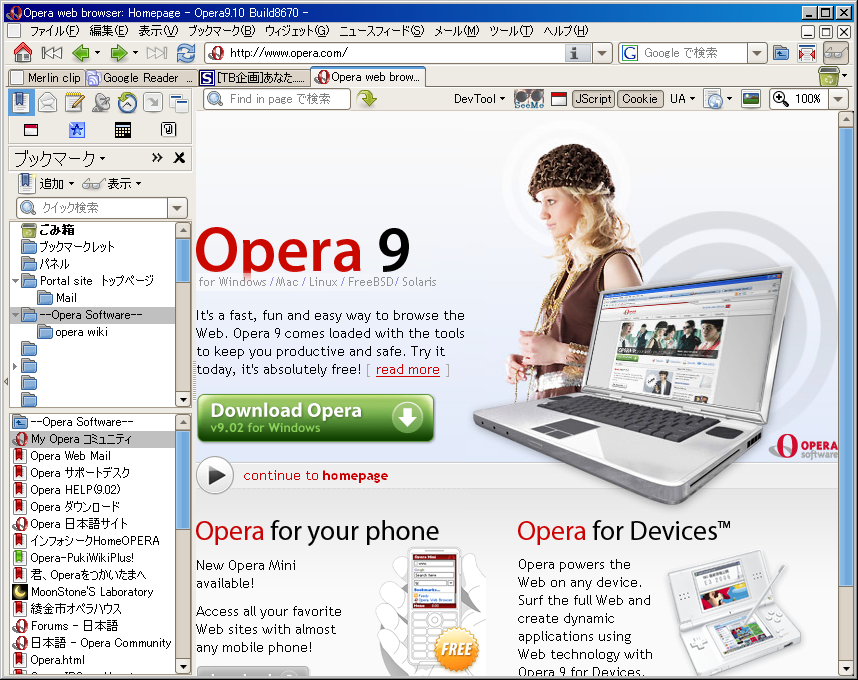
Task: Open the DevTool dropdown menu
Action: pyautogui.click(x=479, y=99)
